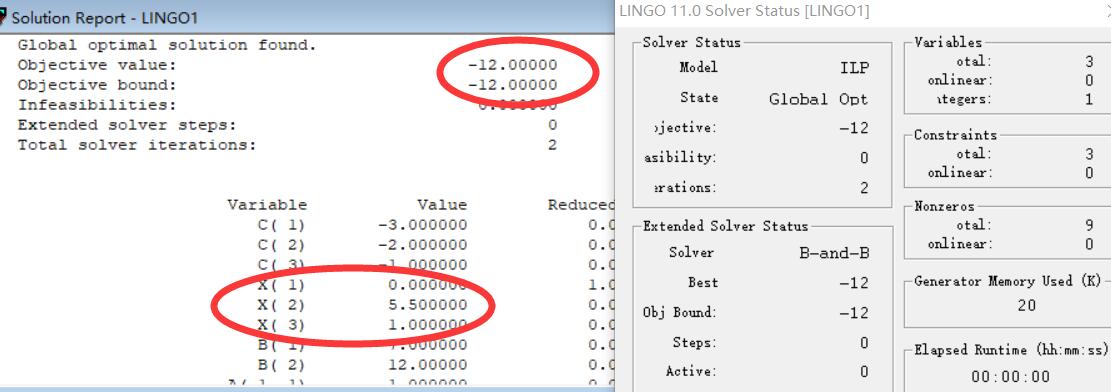Select the Objective value -12.00000 text

pos(513,65)
